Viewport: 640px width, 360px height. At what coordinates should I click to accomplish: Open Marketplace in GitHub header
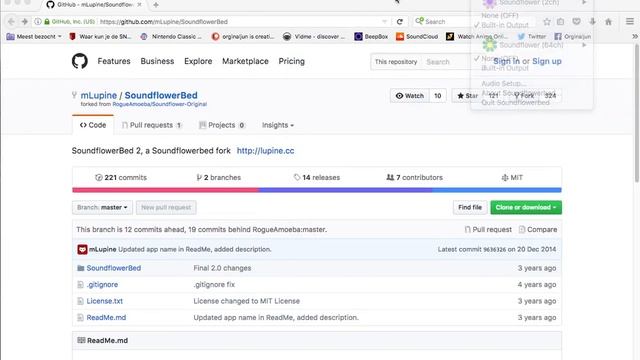tap(245, 61)
